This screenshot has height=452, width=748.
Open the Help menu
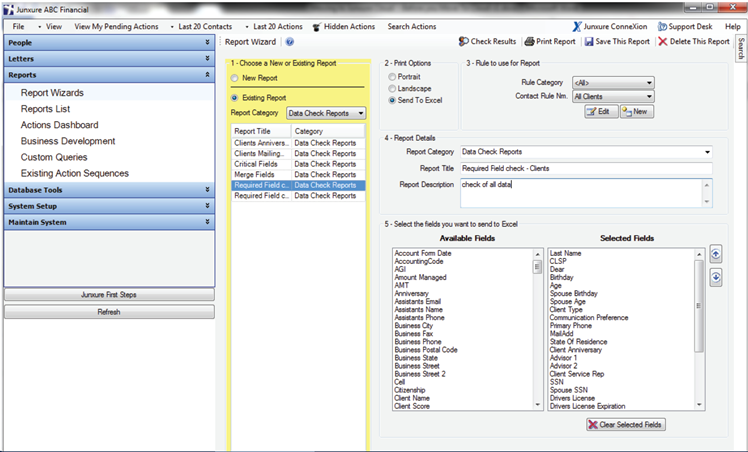[732, 27]
